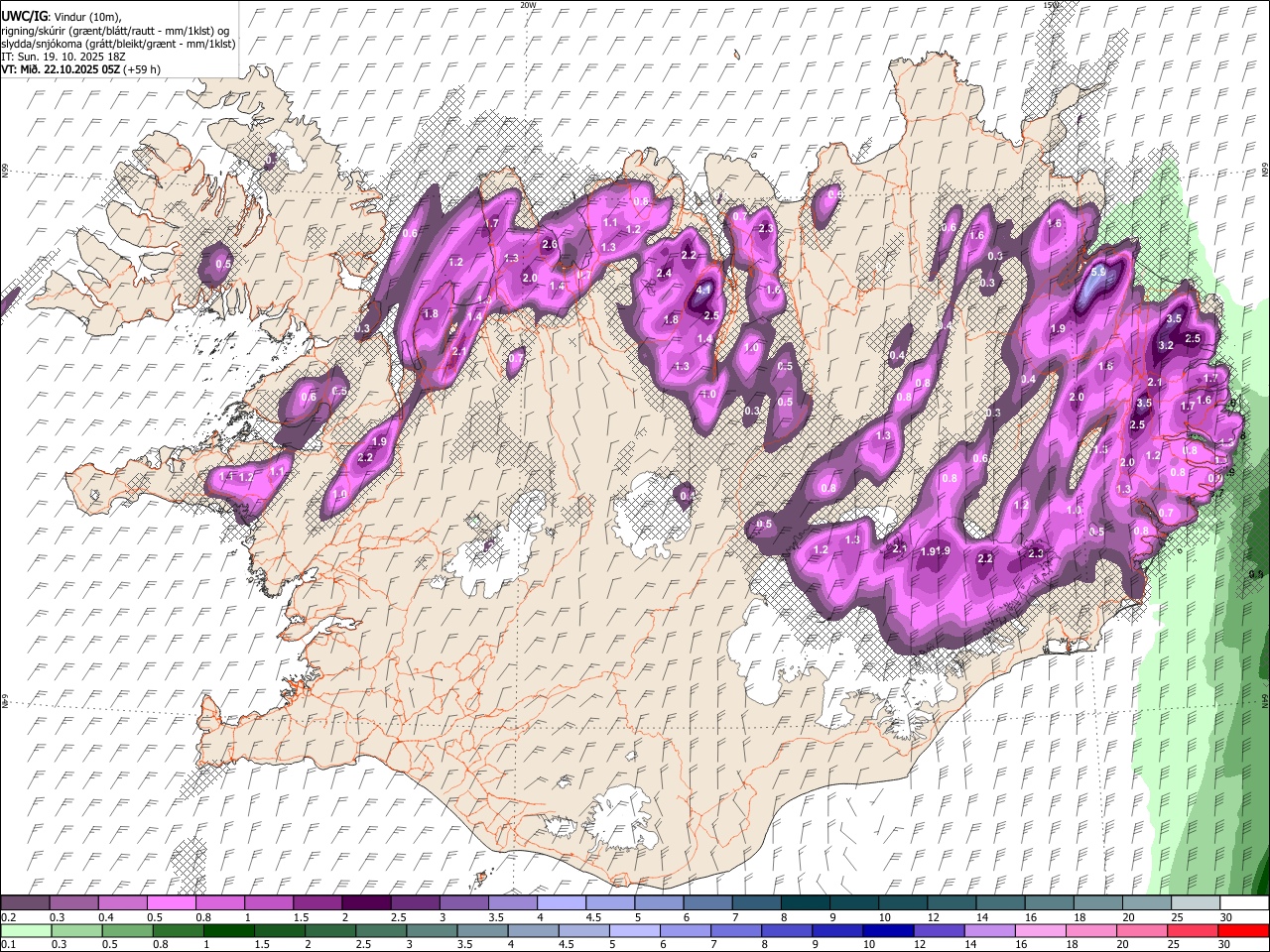Click the 3.2 precipitation value on the map
The image size is (1270, 952).
(x=1166, y=345)
